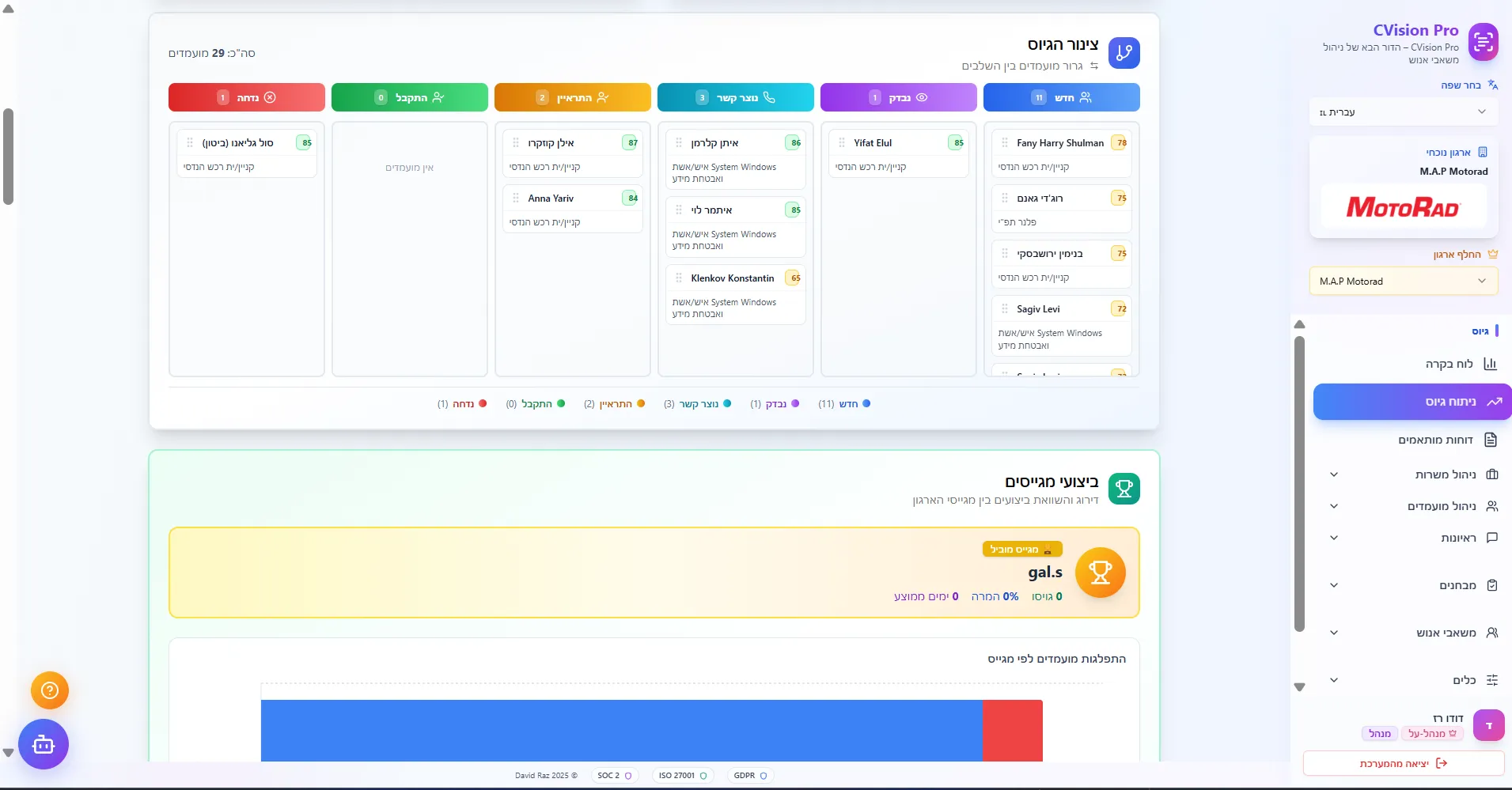Click the התראיין stage column header
This screenshot has width=1512, height=790.
573,97
